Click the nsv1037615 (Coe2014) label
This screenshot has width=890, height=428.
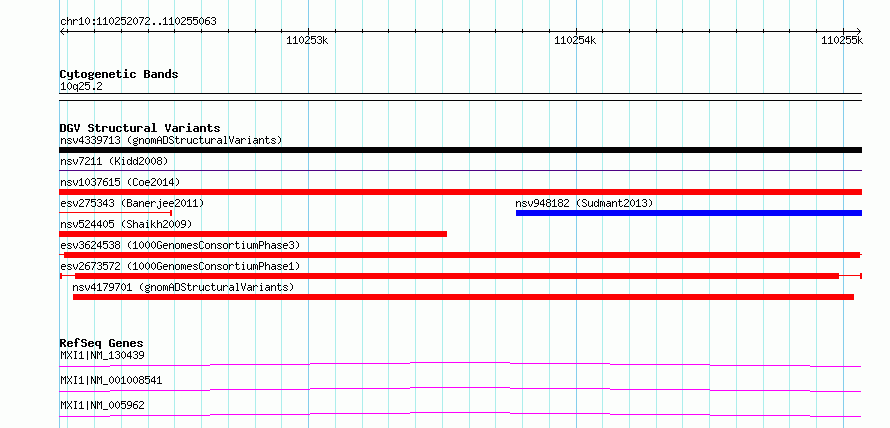click(120, 182)
